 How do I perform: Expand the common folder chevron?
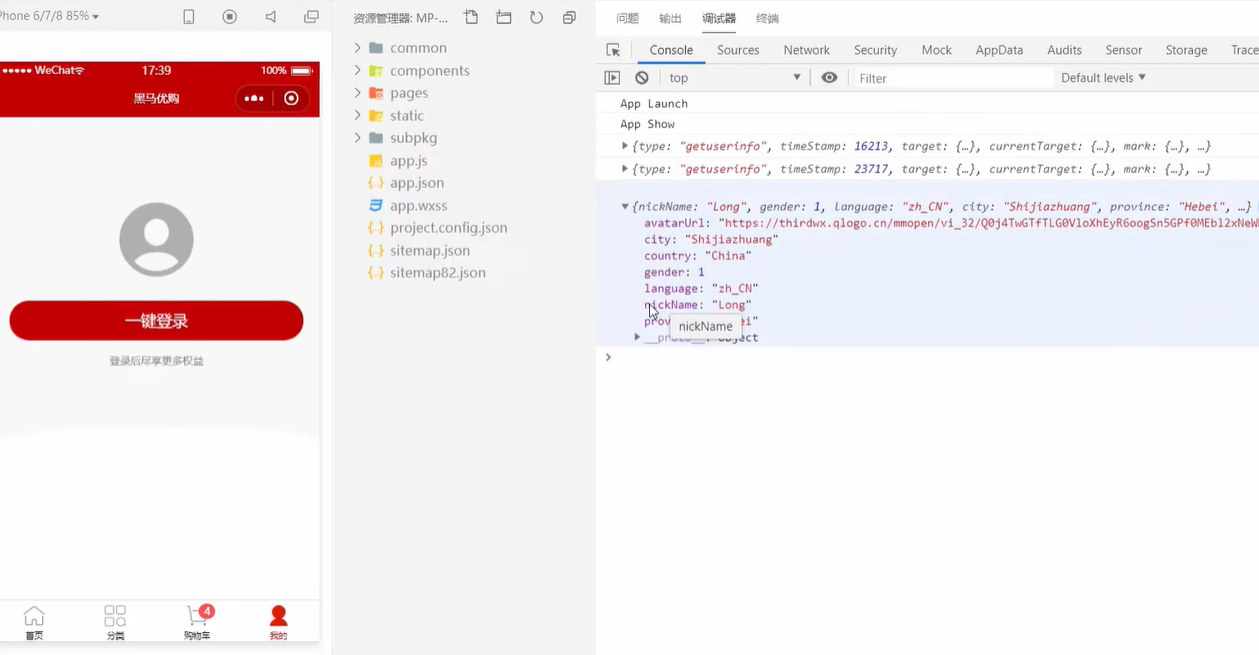coord(358,47)
